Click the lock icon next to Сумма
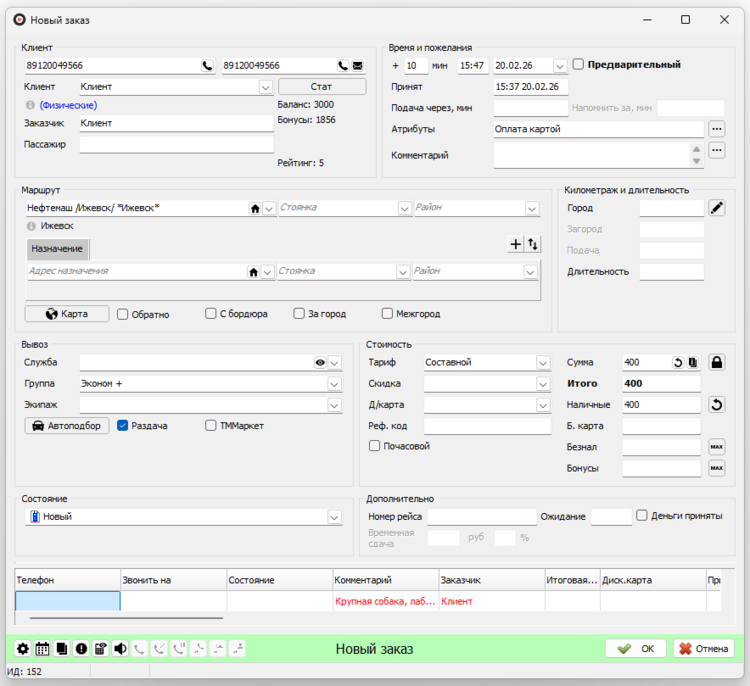This screenshot has width=750, height=686. click(x=716, y=362)
